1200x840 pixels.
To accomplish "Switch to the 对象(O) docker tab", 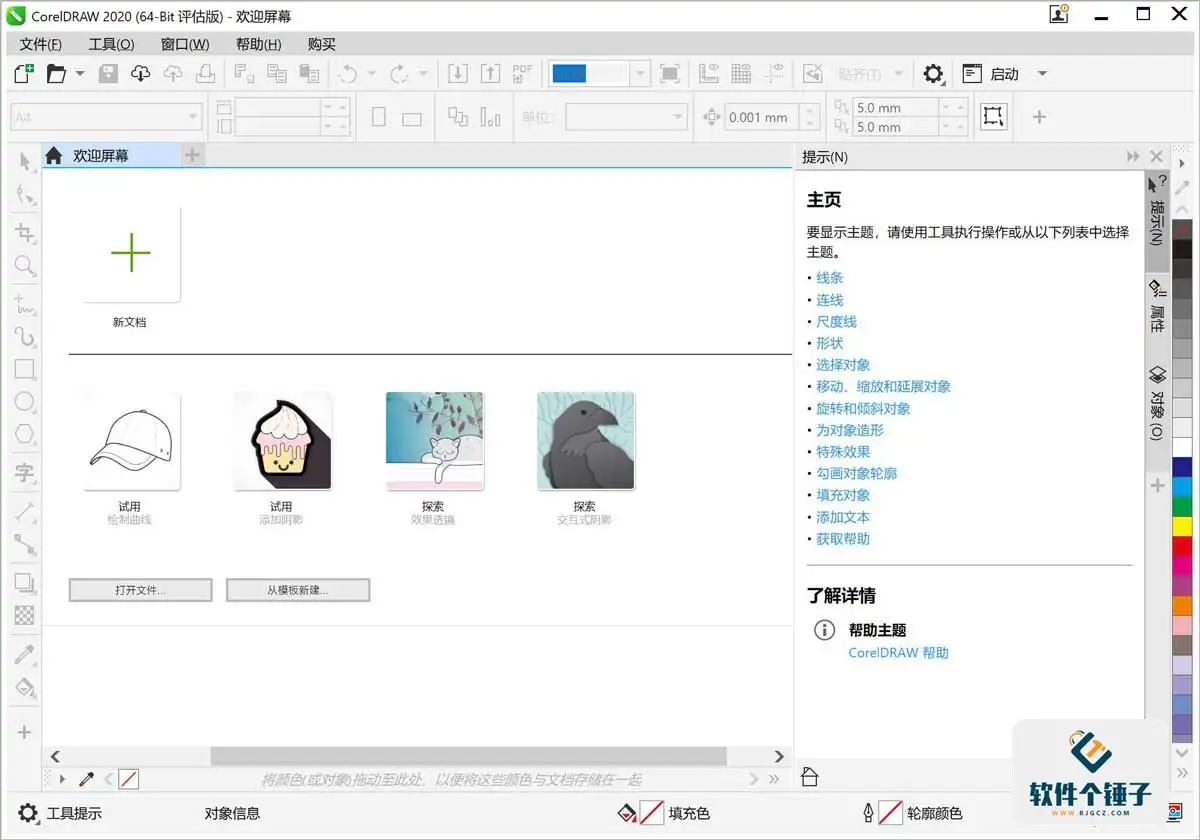I will point(1157,403).
